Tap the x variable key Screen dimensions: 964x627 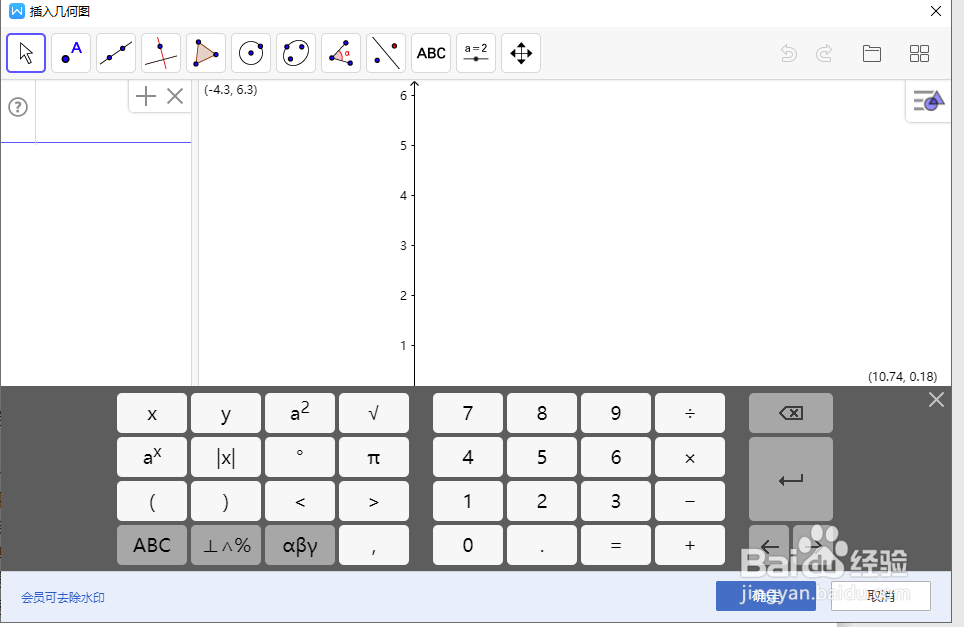152,413
